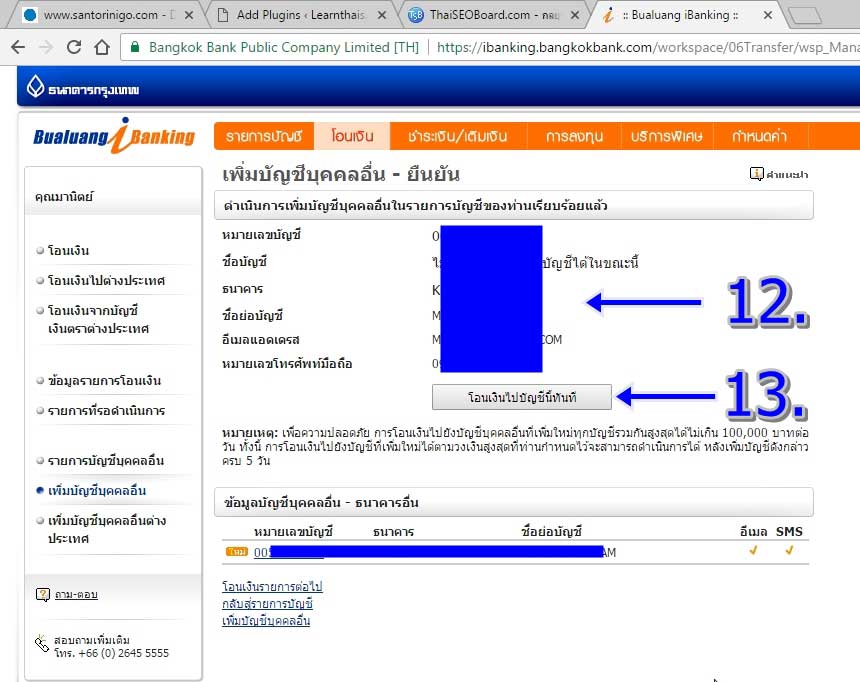
Task: Open the การลงทุน menu
Action: click(x=574, y=136)
